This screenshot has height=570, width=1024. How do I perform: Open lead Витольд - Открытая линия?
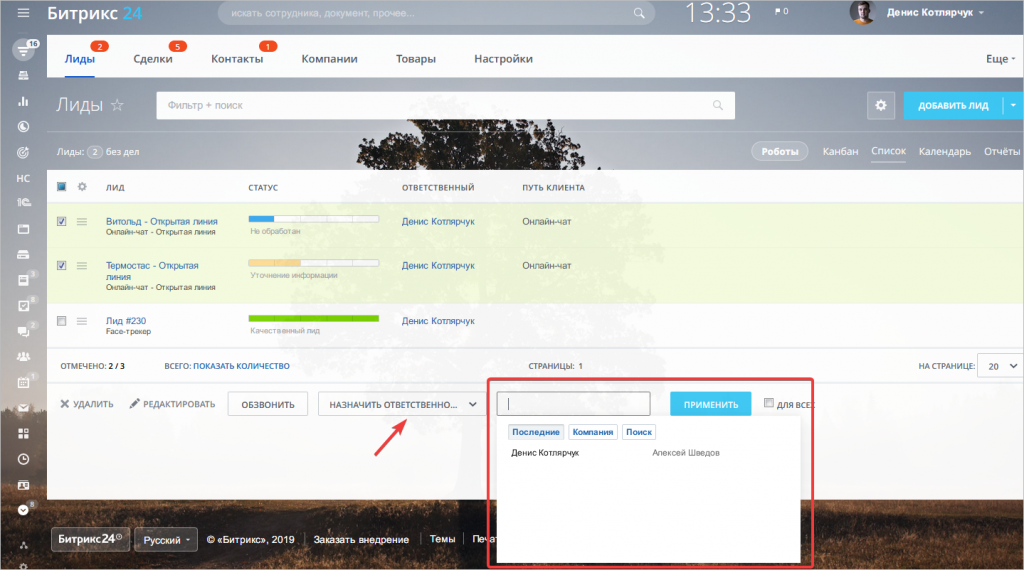[x=162, y=221]
